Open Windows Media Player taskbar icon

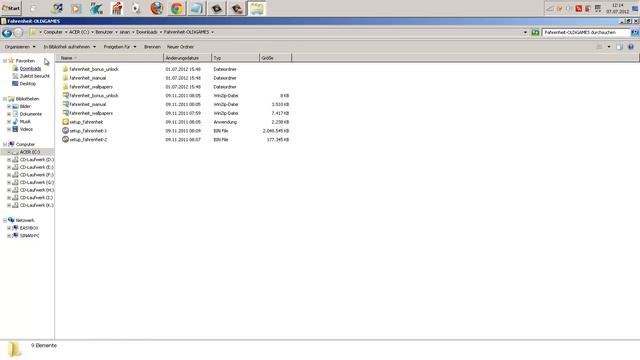(76, 8)
